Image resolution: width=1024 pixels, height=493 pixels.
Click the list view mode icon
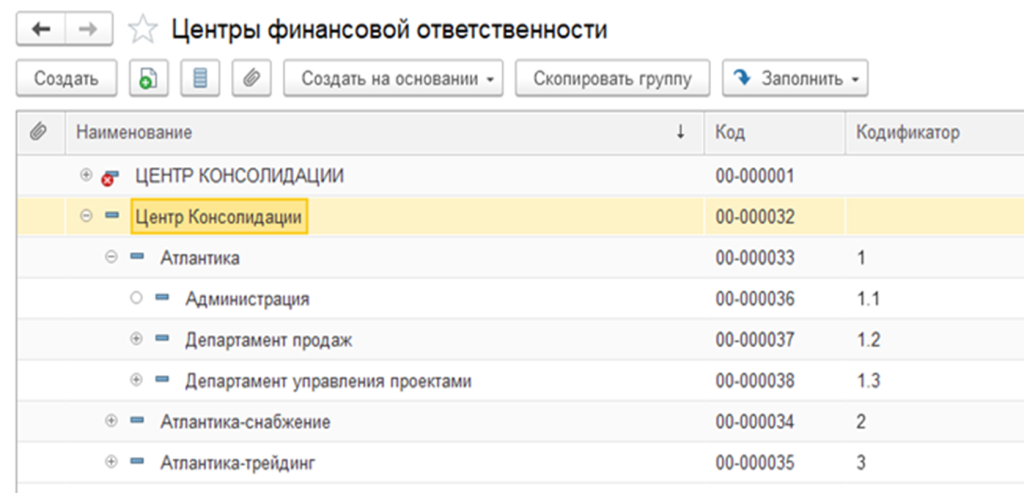199,79
